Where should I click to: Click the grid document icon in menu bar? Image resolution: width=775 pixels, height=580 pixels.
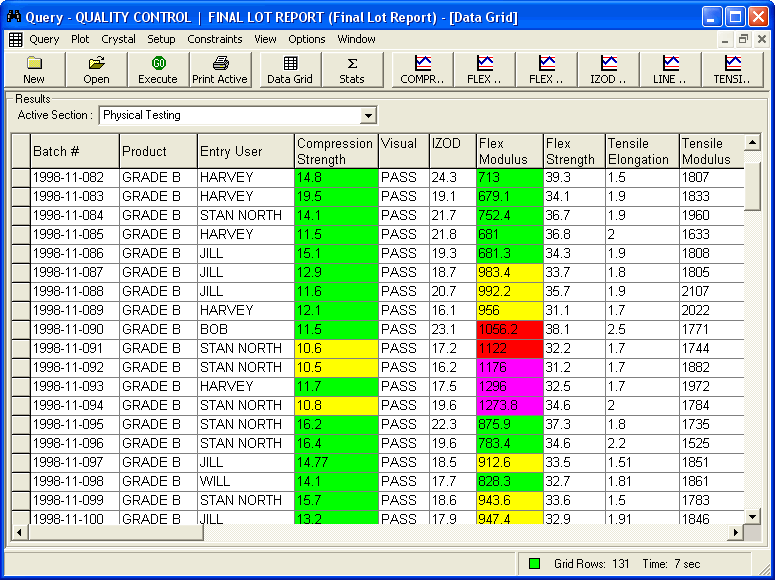coord(15,40)
